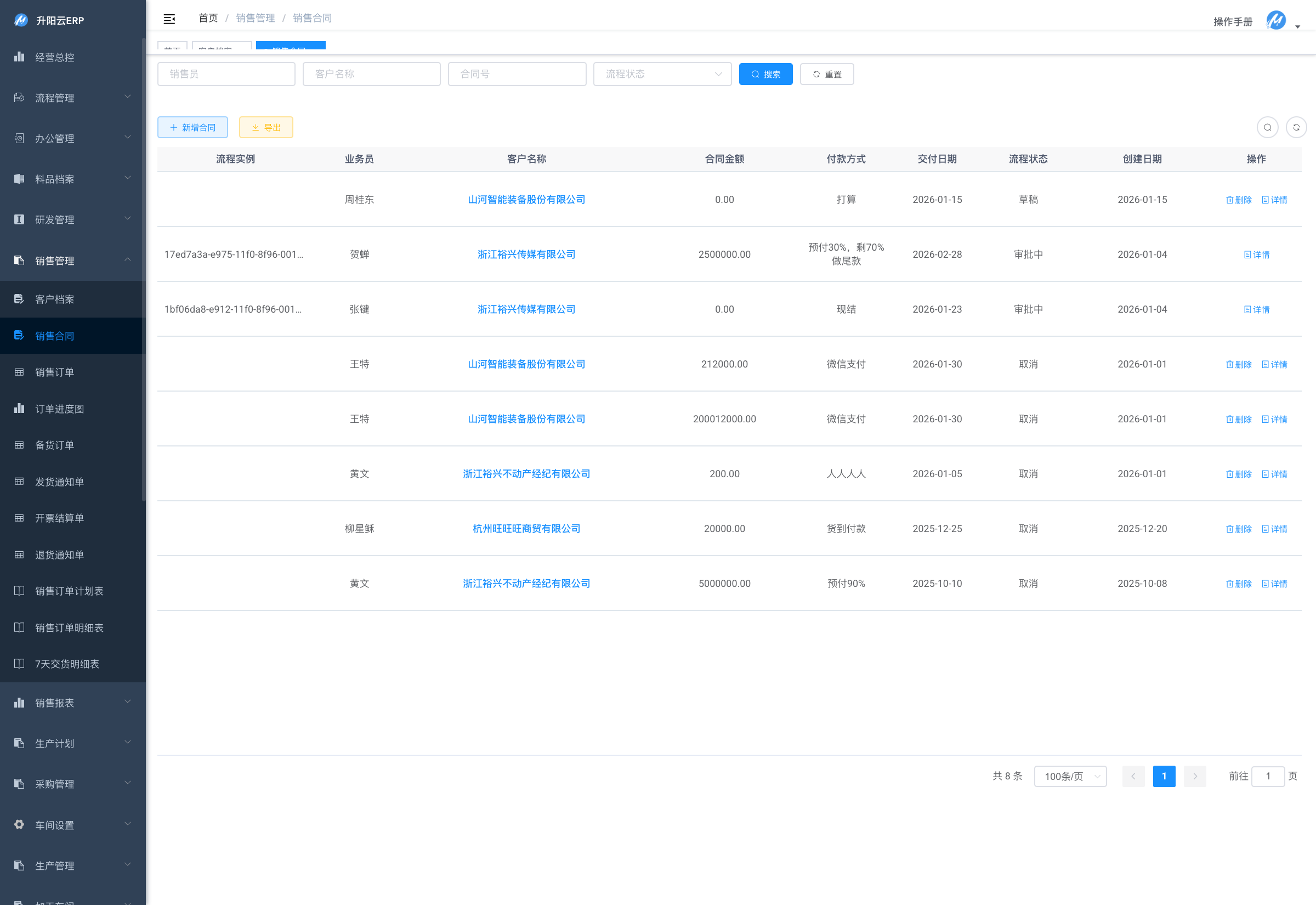Open 经营总控 from the sidebar
This screenshot has height=905, width=1316.
coord(54,57)
